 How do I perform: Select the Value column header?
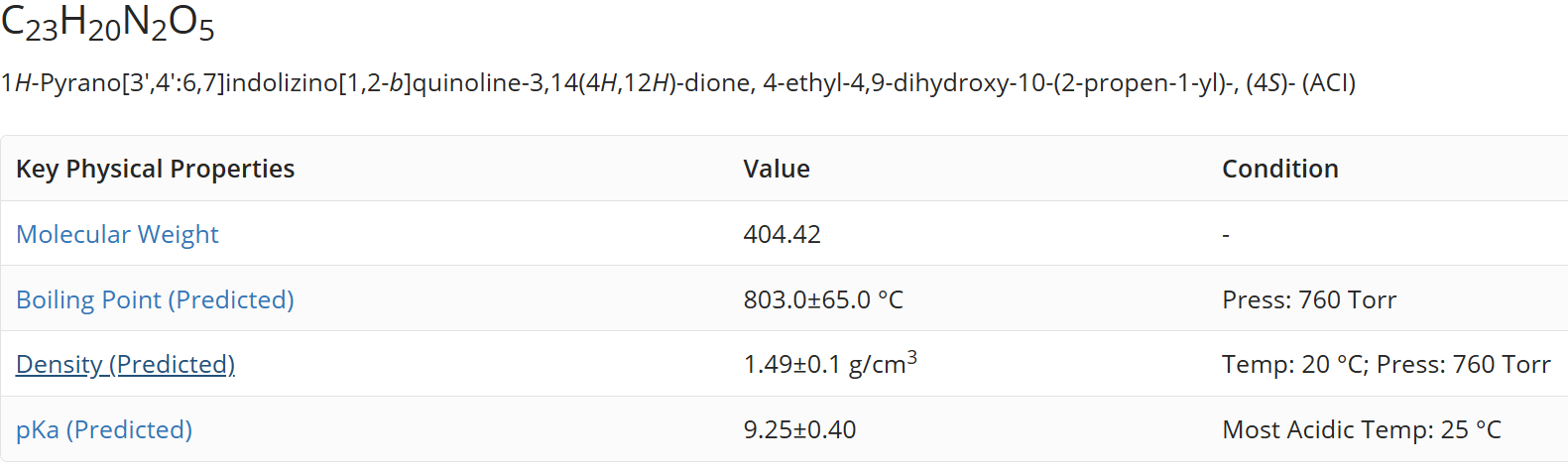point(777,169)
